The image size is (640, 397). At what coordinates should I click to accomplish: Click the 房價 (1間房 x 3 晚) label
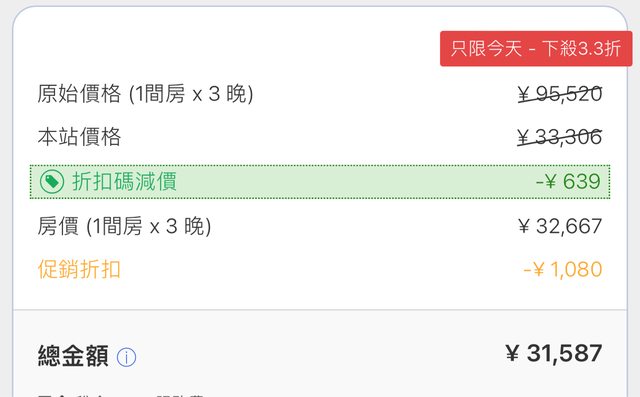(x=124, y=226)
